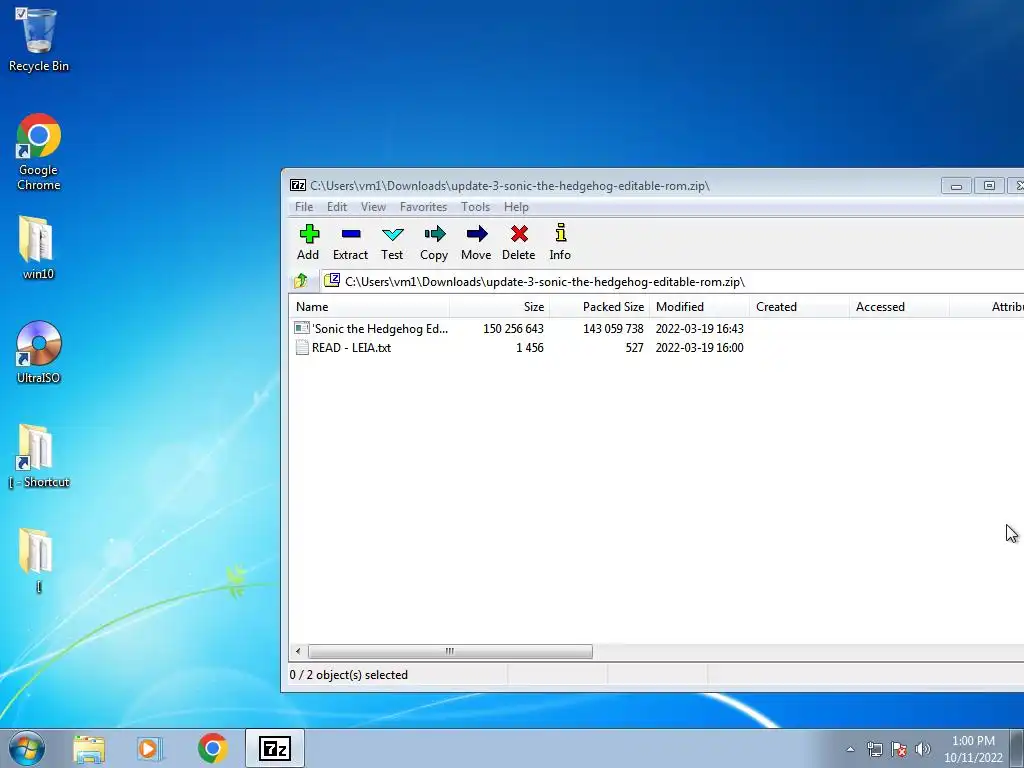
Task: Select the 'Sonic the Hedgehog Ed...' file name
Action: (380, 328)
